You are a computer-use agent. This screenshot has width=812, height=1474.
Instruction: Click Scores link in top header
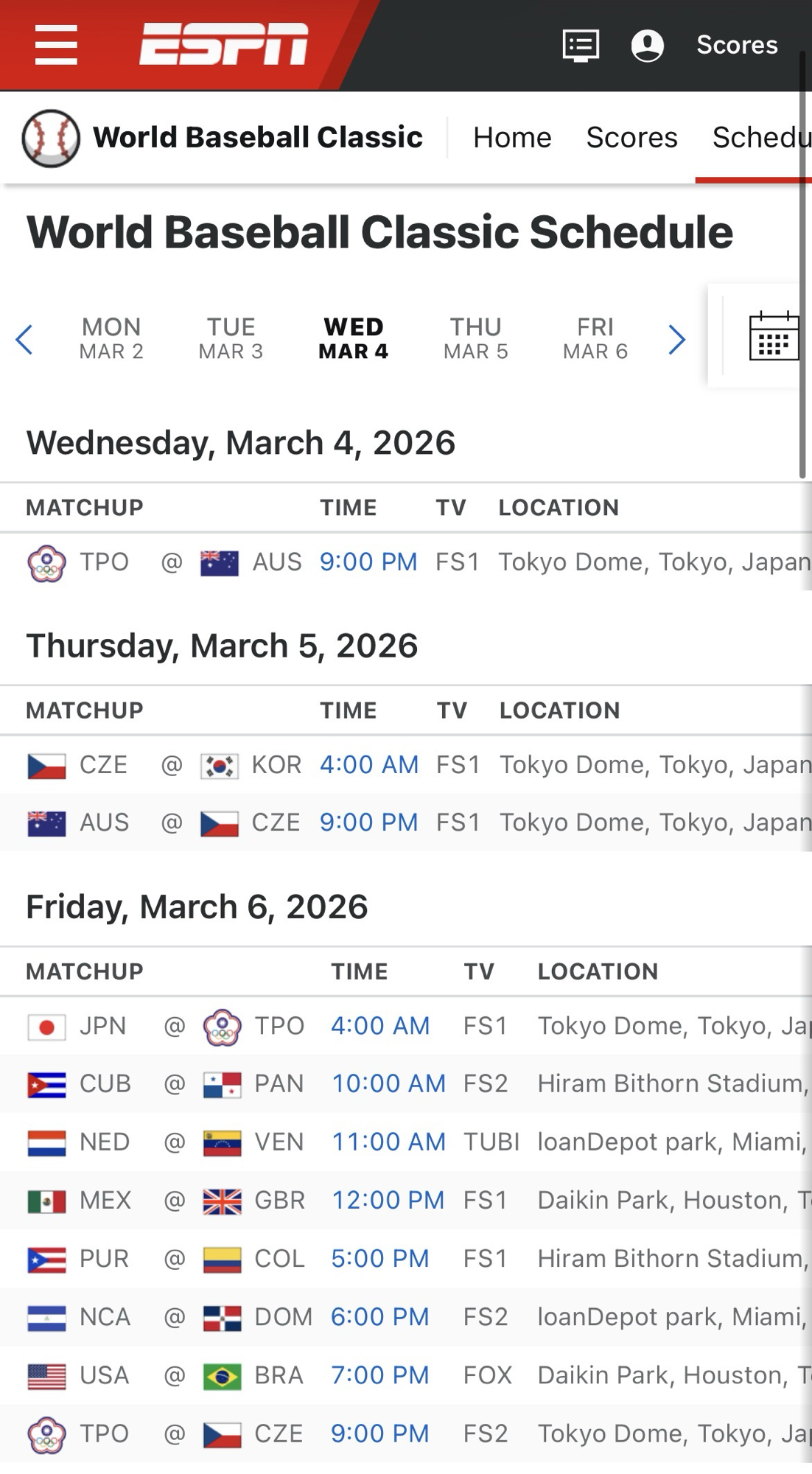pyautogui.click(x=737, y=45)
